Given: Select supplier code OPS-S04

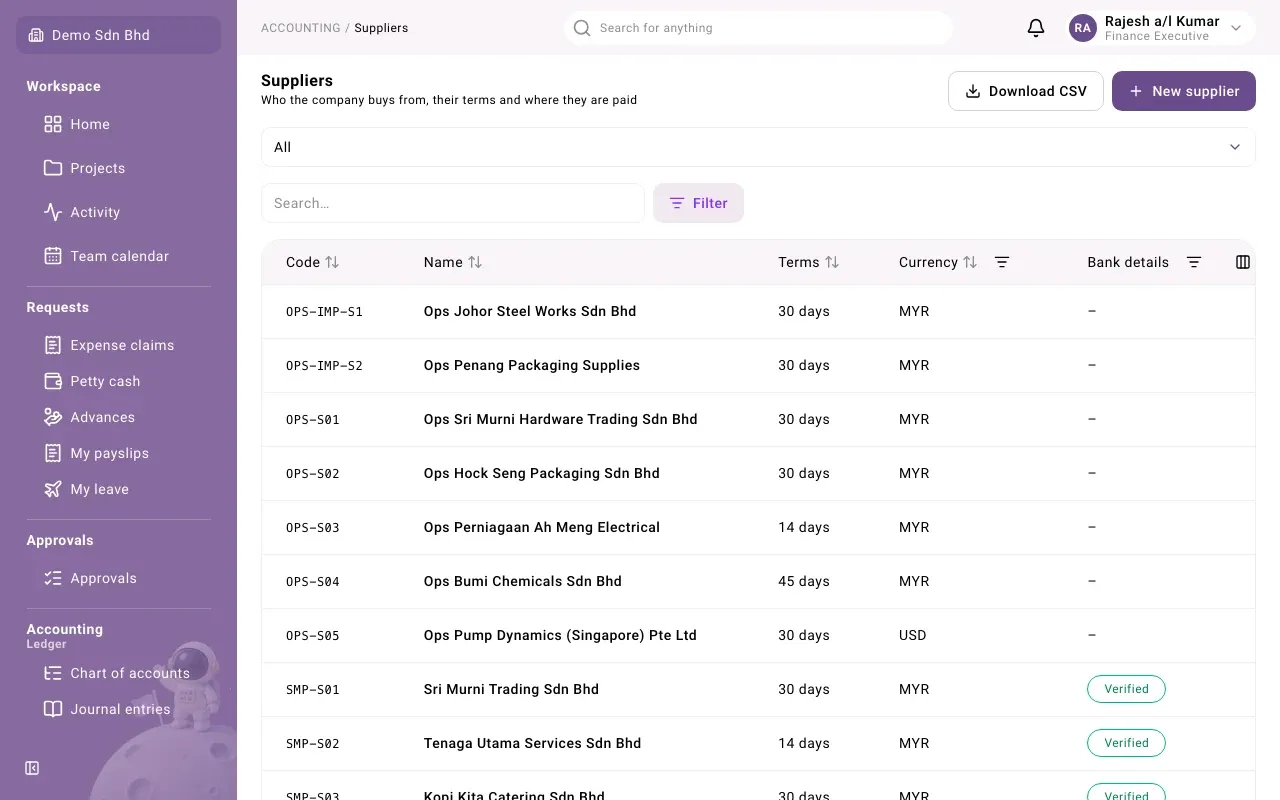Looking at the screenshot, I should 313,581.
